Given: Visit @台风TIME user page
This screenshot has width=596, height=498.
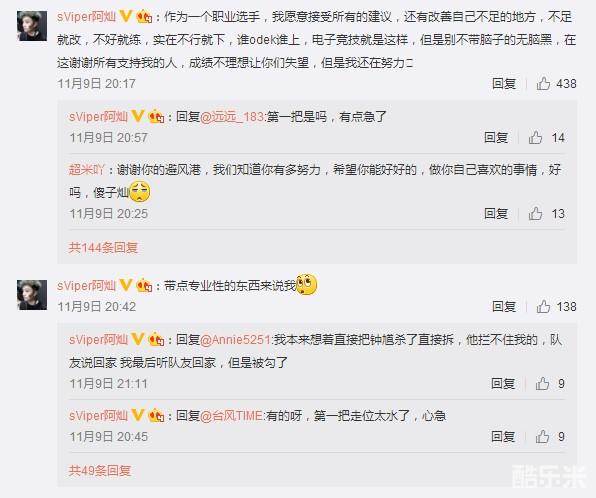Looking at the screenshot, I should pos(231,416).
